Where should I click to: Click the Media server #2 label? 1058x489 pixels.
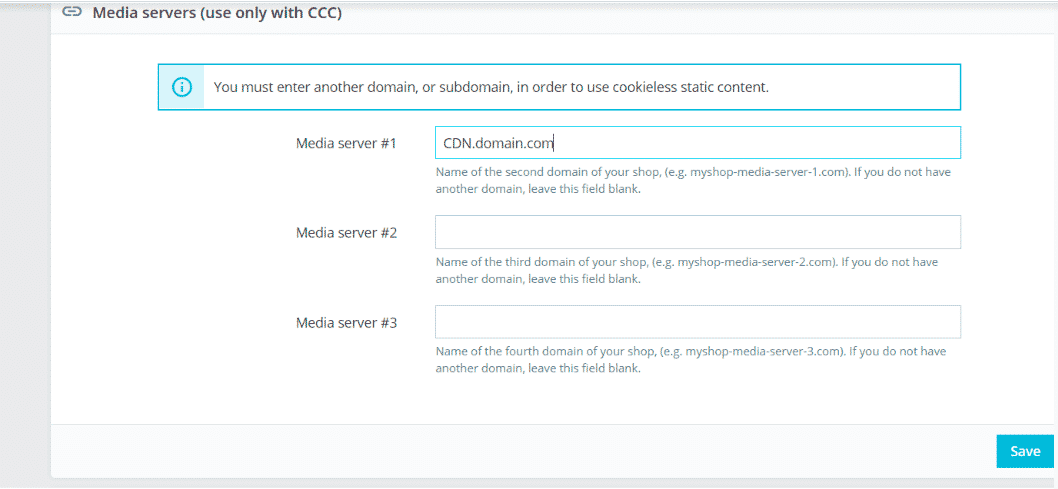(x=347, y=233)
